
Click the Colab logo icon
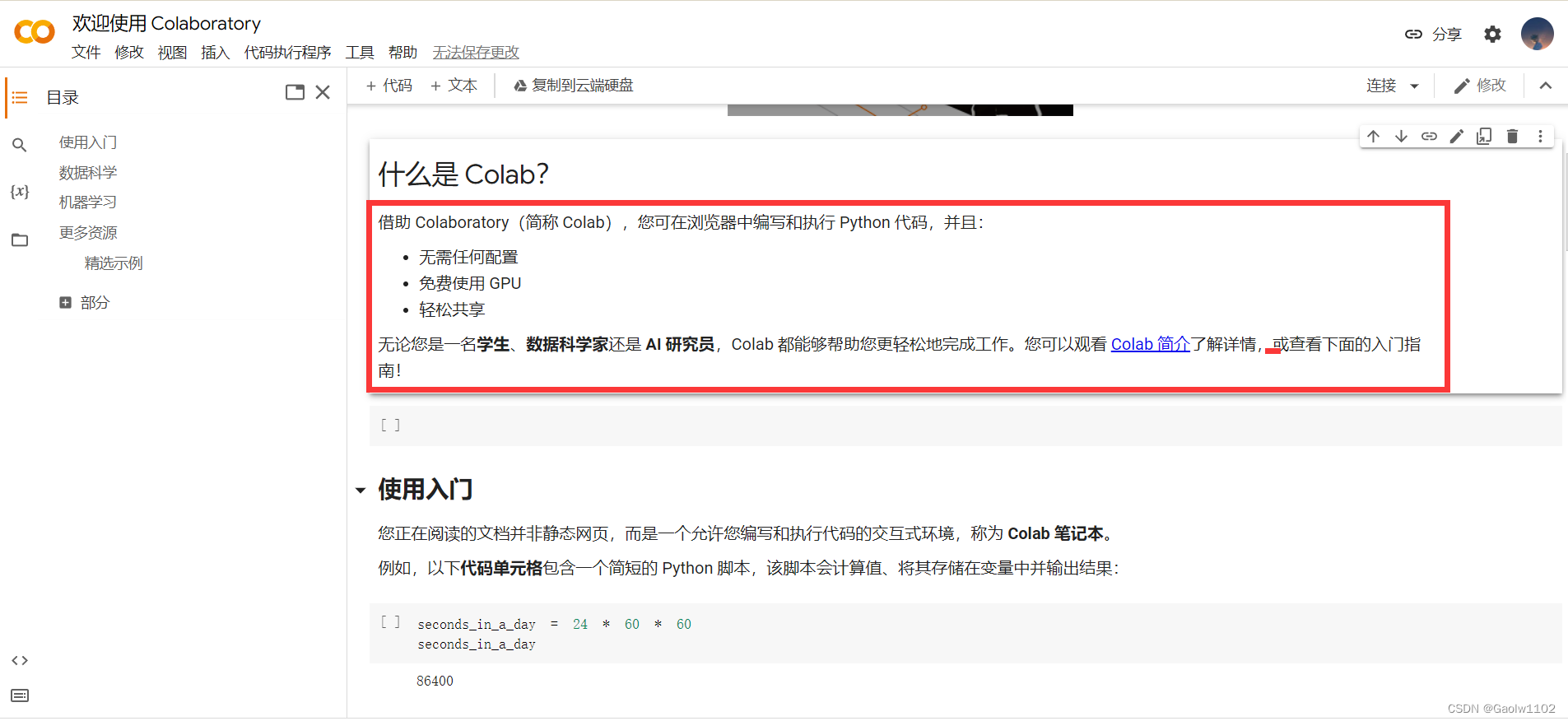coord(35,33)
